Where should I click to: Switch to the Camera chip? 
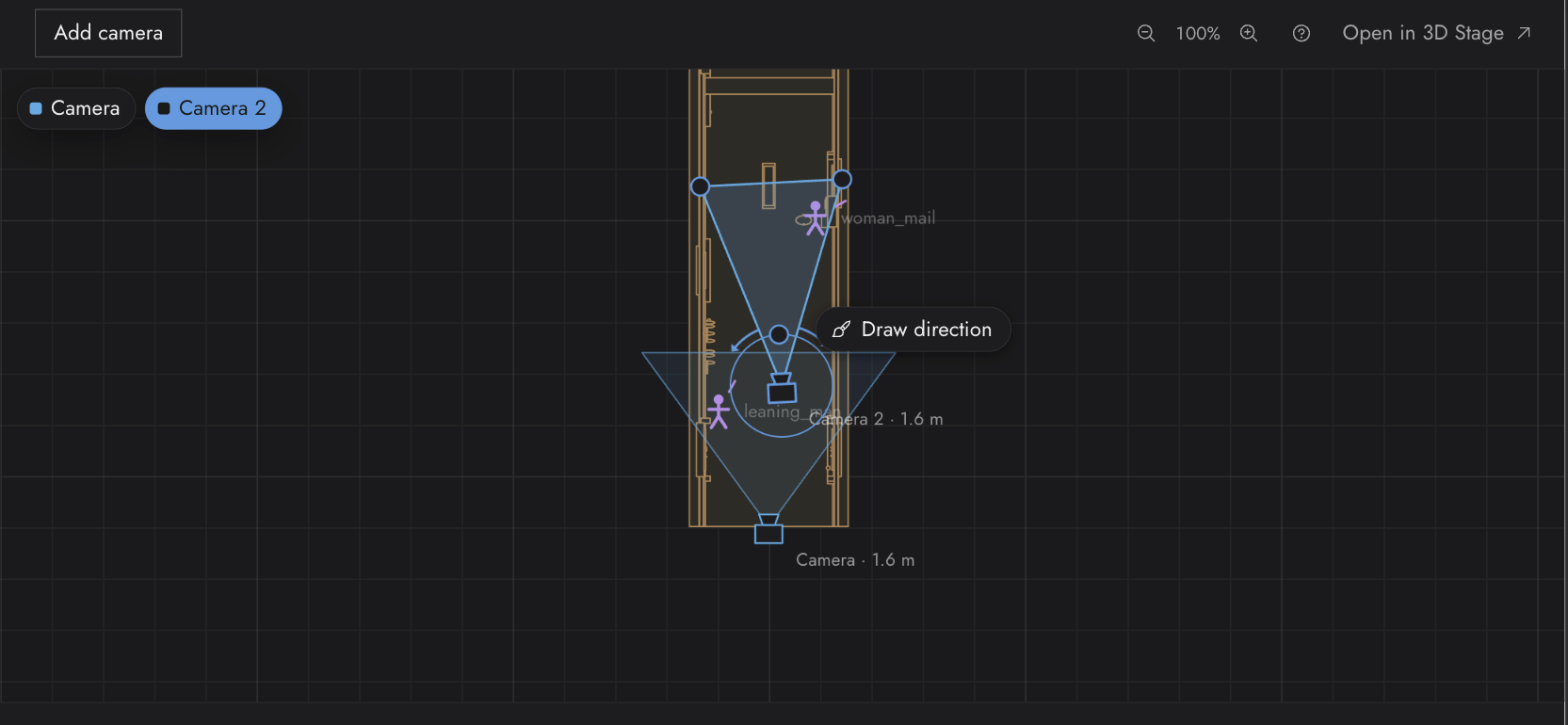click(x=76, y=108)
